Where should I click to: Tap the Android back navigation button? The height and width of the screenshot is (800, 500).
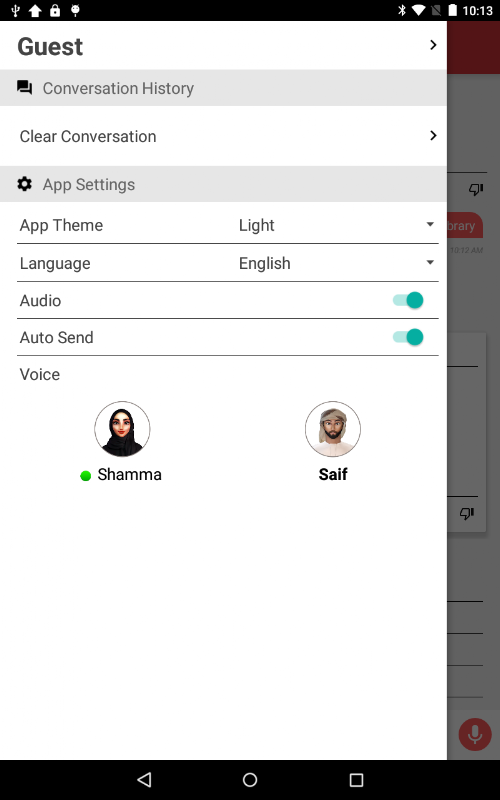point(144,779)
